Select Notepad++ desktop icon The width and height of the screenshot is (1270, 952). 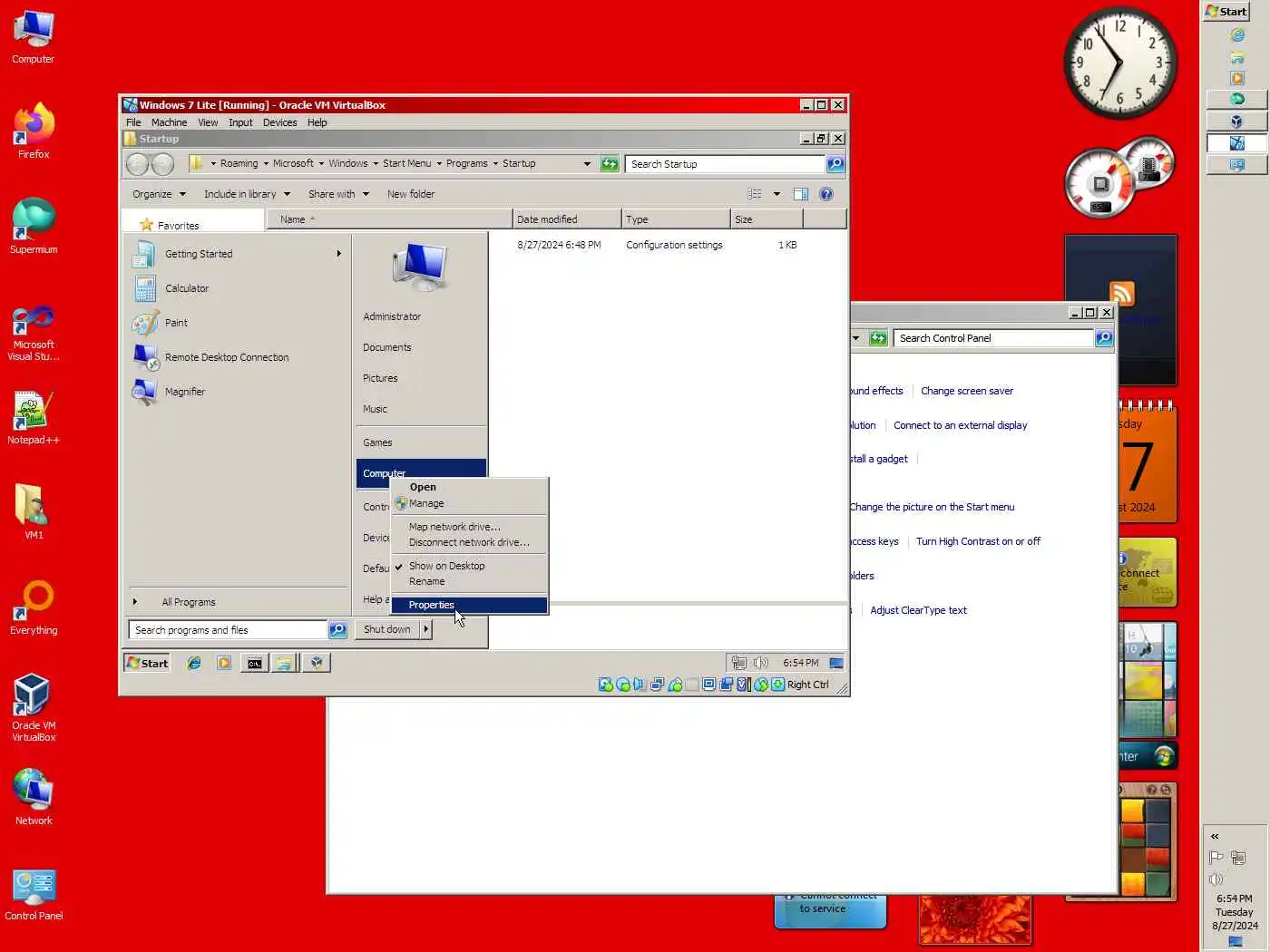(34, 418)
